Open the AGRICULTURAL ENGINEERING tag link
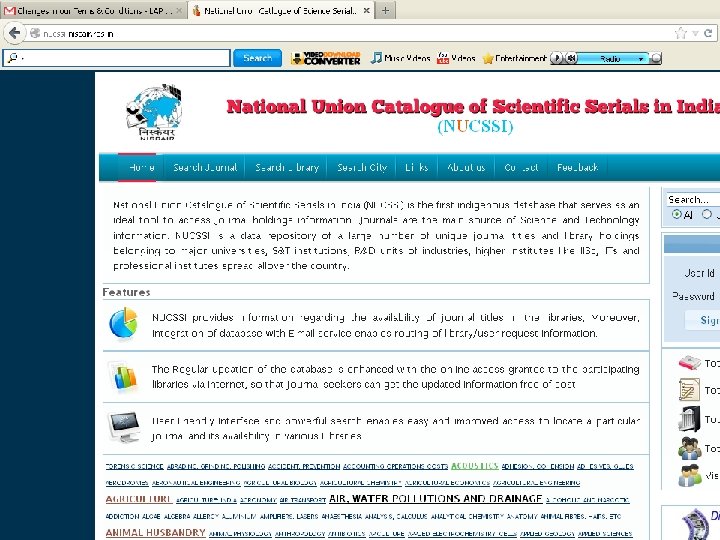The image size is (720, 540). point(536,483)
